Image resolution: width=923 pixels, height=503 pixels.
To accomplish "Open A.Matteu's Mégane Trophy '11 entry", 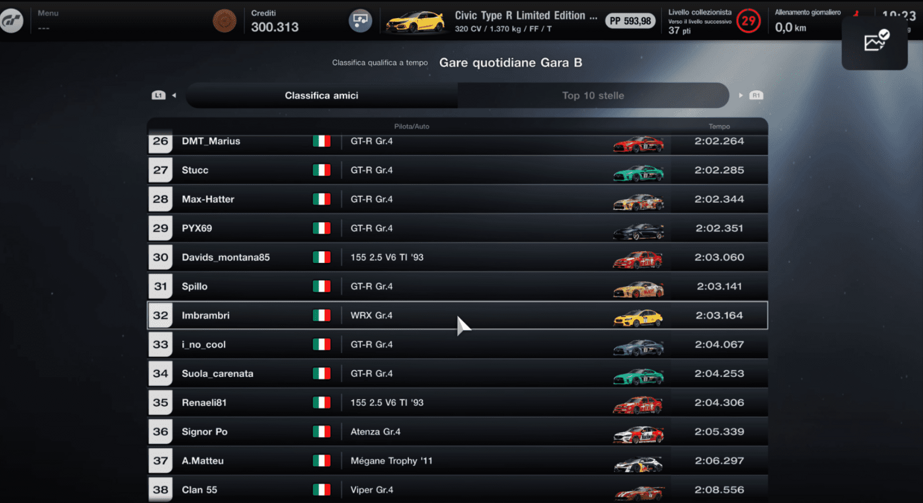I will 458,461.
